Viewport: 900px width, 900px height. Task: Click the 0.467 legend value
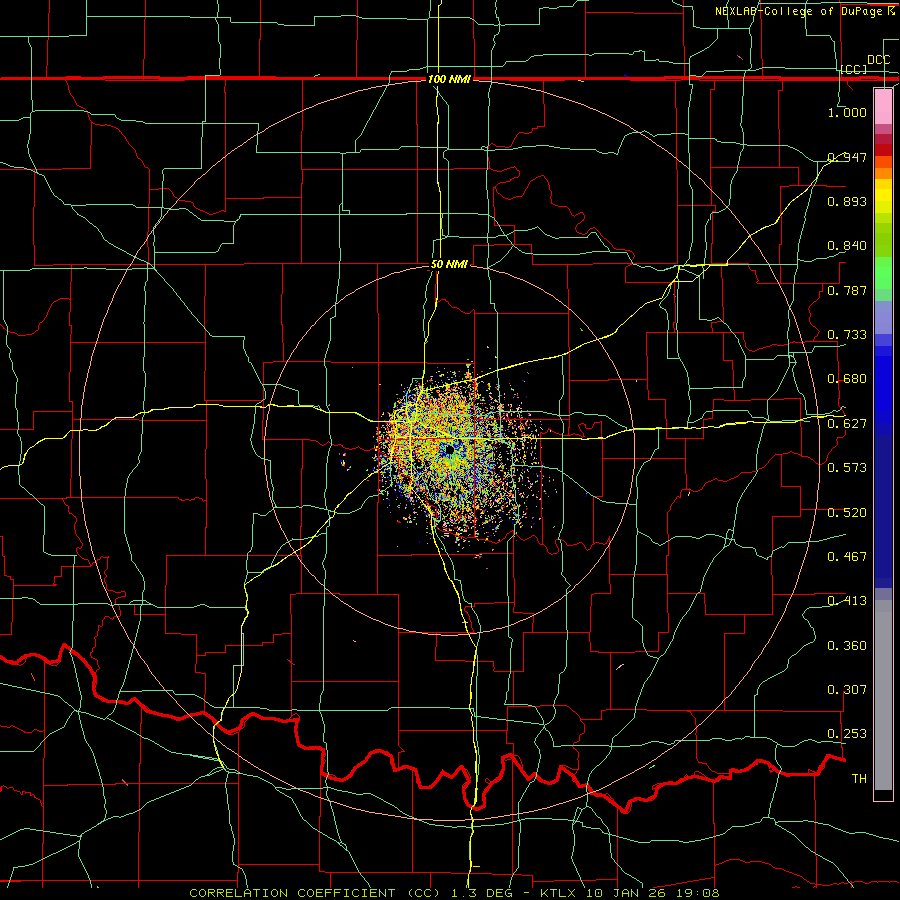(x=847, y=557)
